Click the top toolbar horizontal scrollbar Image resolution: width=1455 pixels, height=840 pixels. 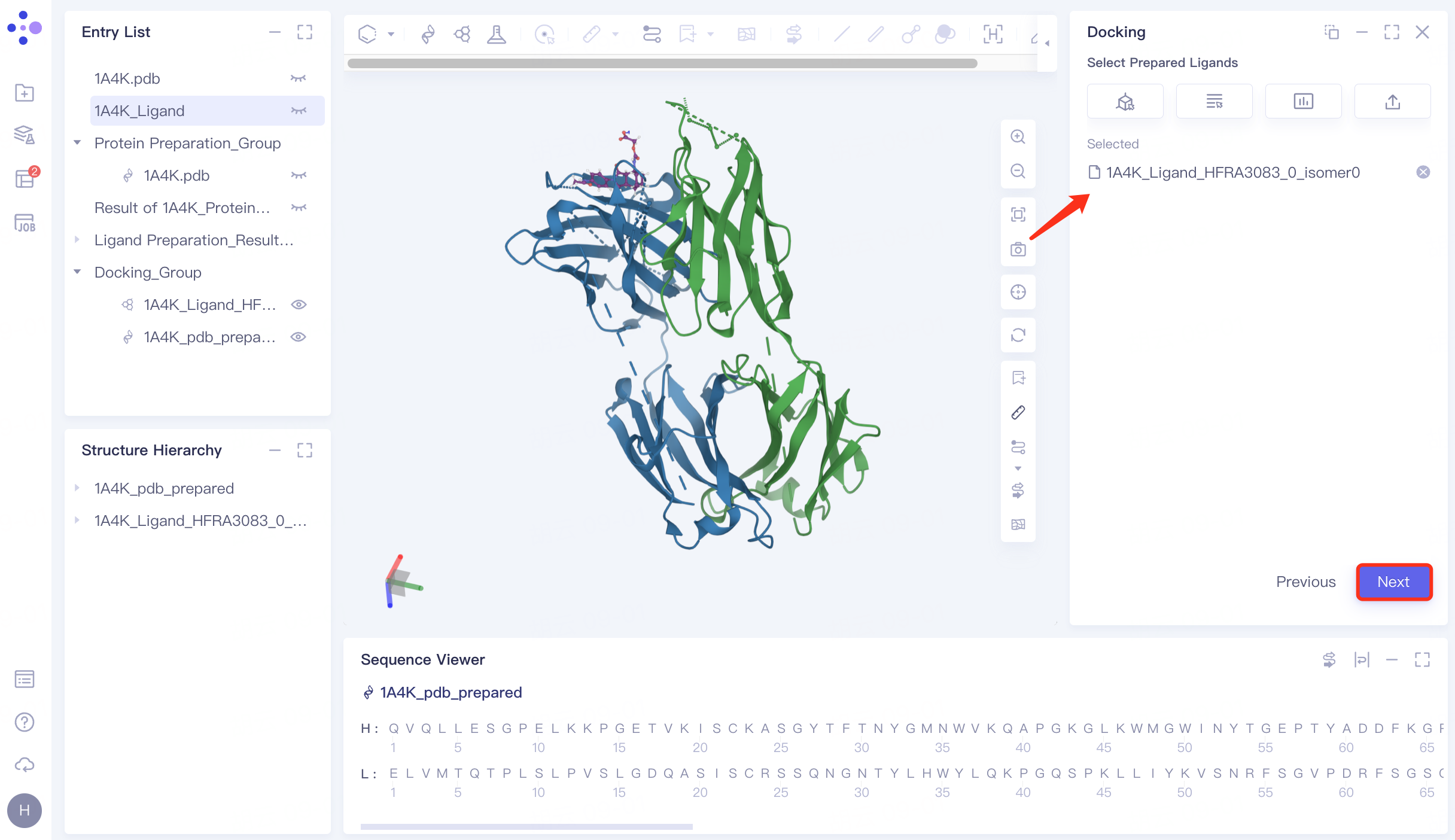tap(662, 63)
